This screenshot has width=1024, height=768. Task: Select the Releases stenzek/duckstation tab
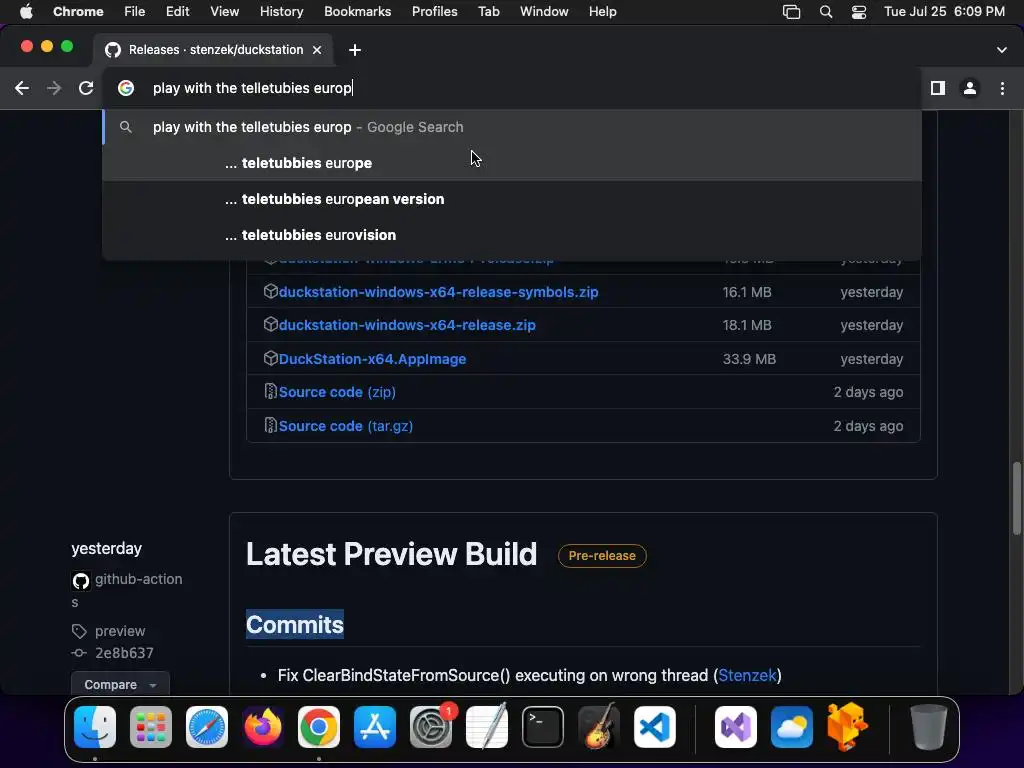pyautogui.click(x=213, y=50)
